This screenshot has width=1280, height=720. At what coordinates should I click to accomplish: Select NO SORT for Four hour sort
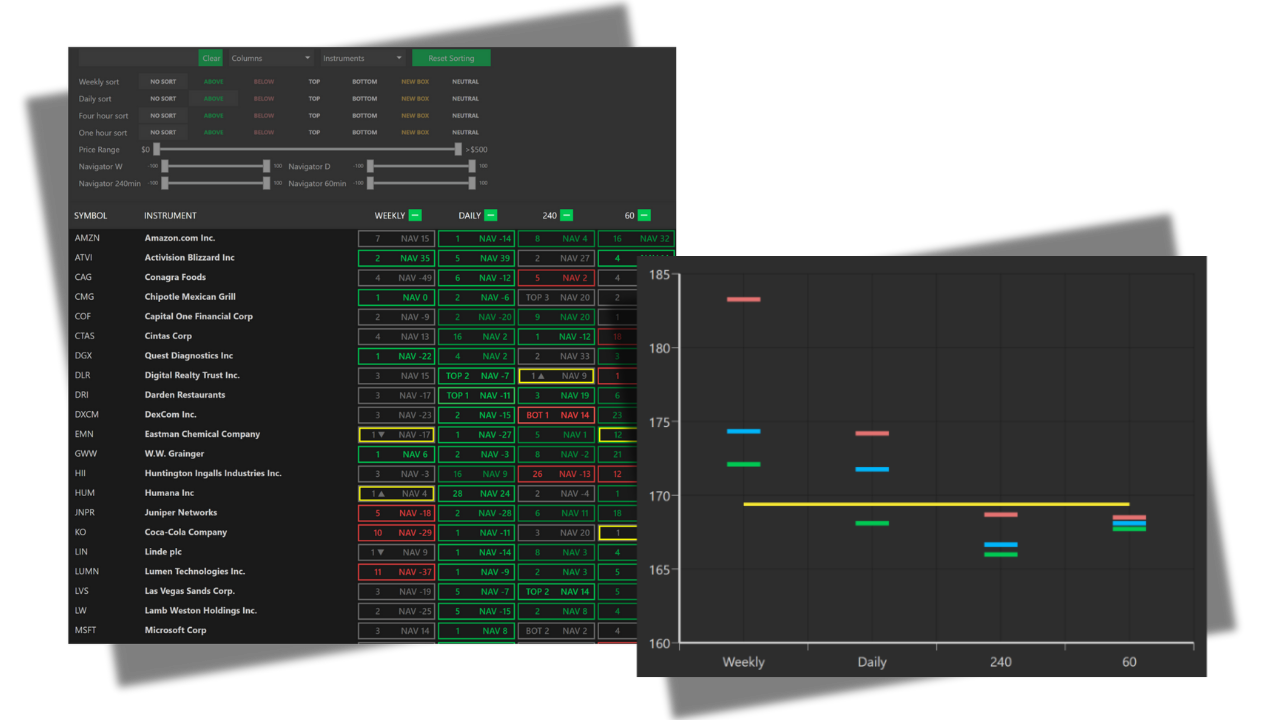163,116
